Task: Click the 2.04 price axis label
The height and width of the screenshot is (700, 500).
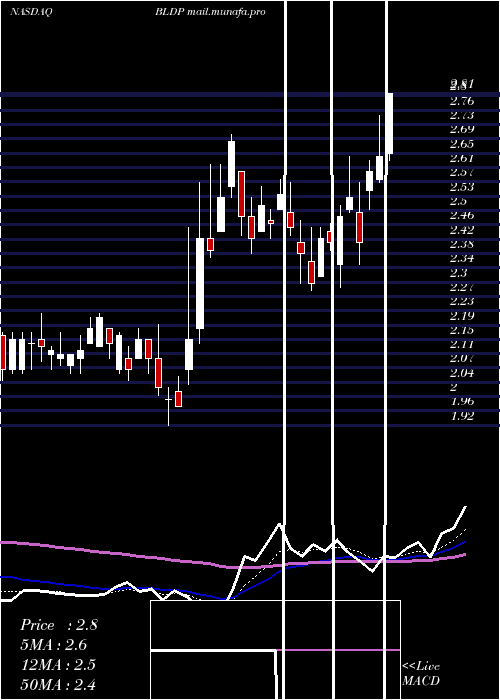Action: pos(462,373)
